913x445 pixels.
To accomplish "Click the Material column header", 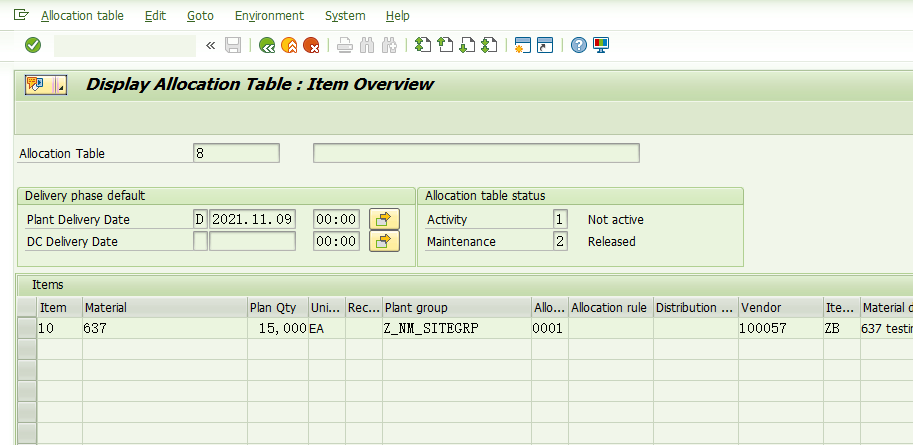I will pos(165,308).
